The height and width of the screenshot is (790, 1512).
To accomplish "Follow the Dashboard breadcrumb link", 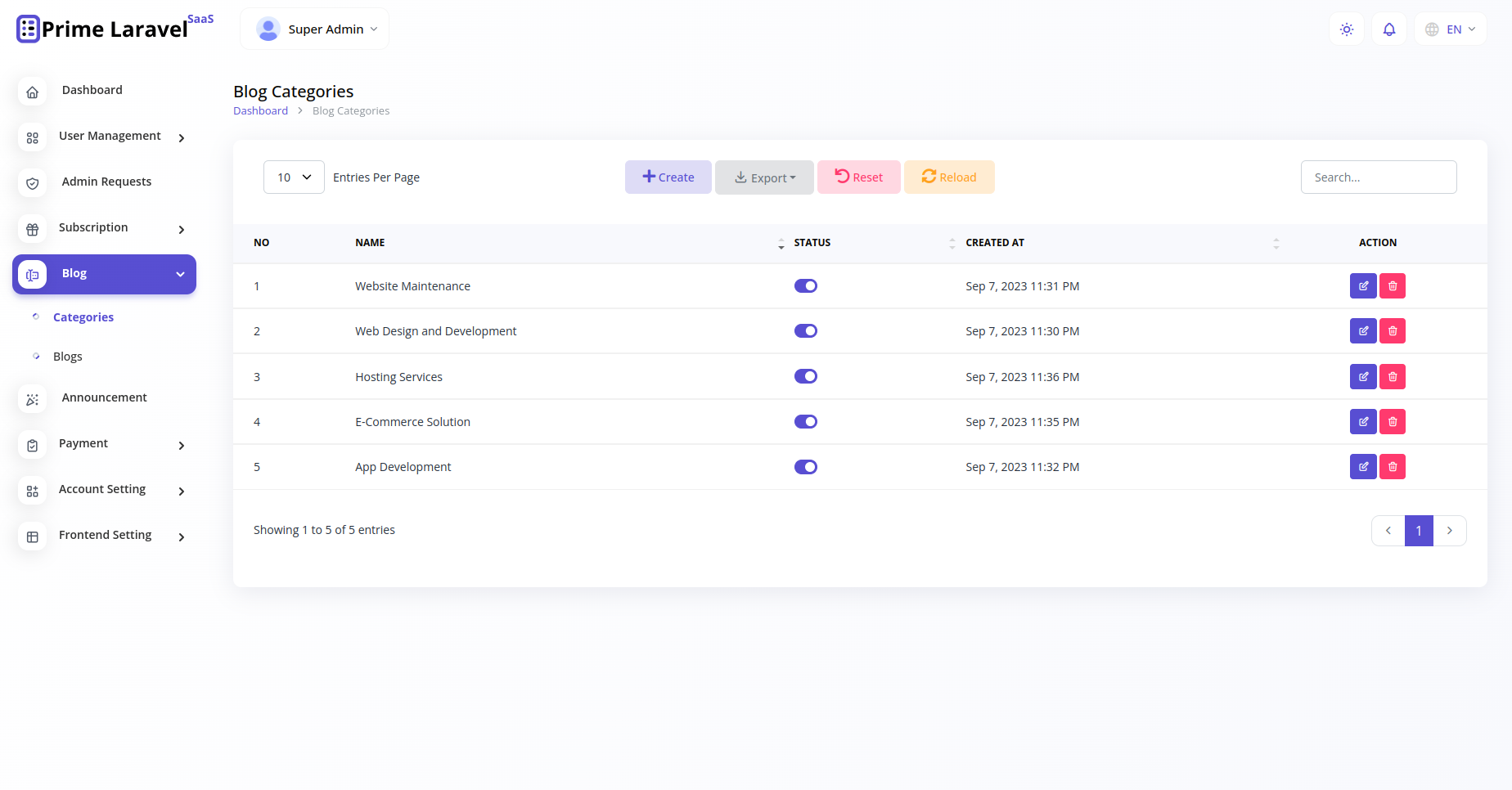I will (x=260, y=110).
